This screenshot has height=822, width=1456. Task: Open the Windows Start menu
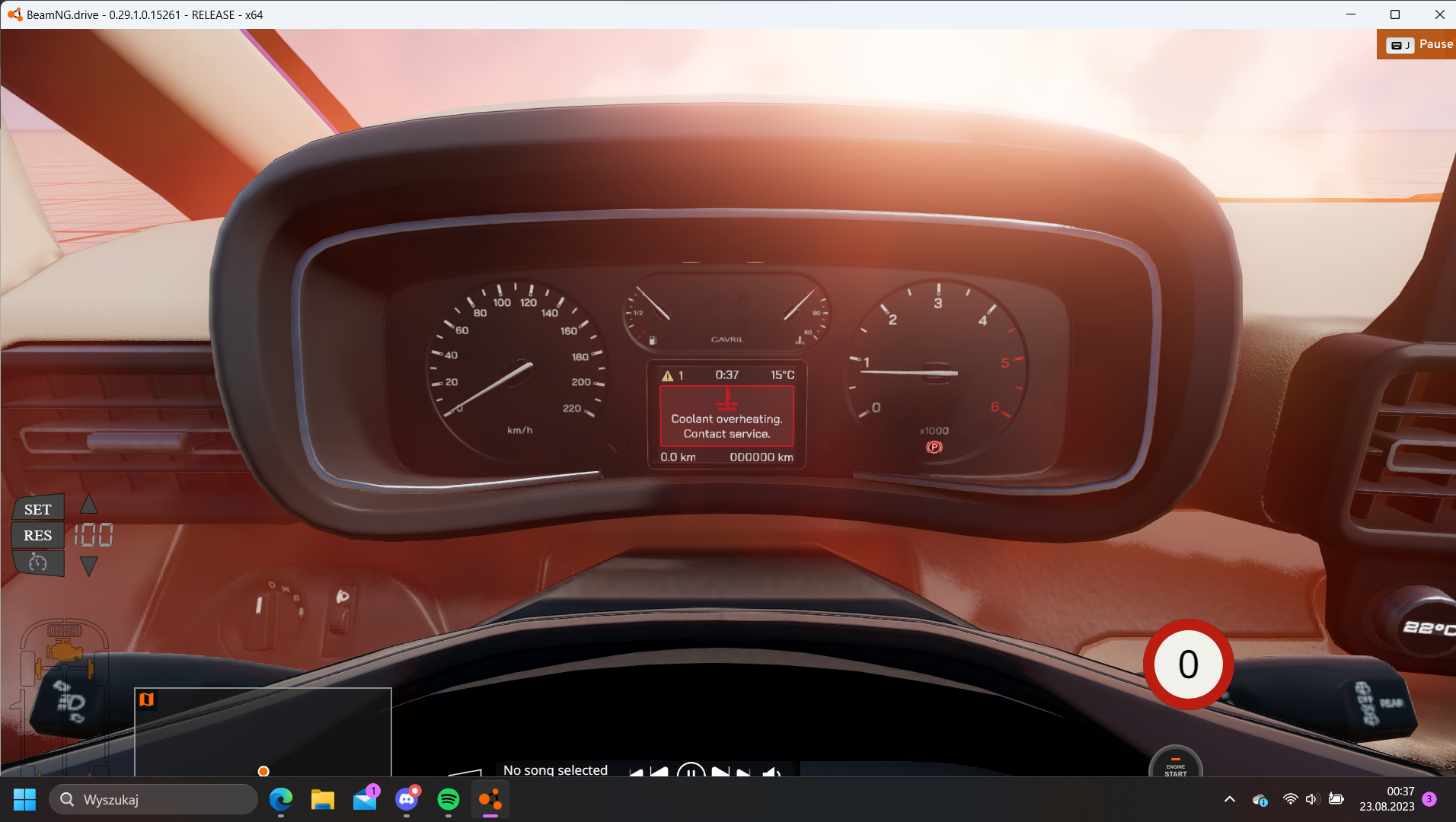click(24, 799)
